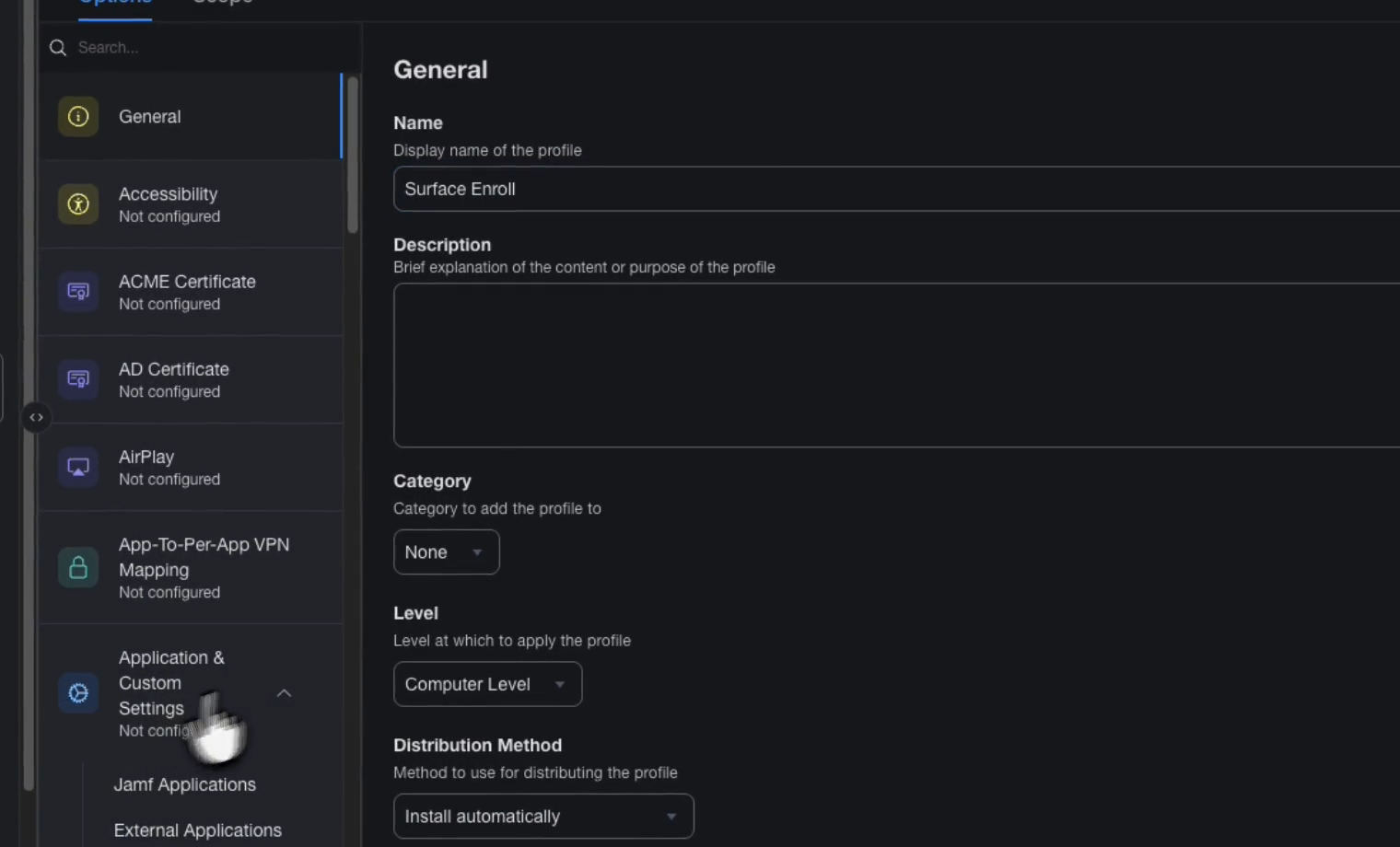
Task: Open the Distribution Method dropdown
Action: click(543, 817)
